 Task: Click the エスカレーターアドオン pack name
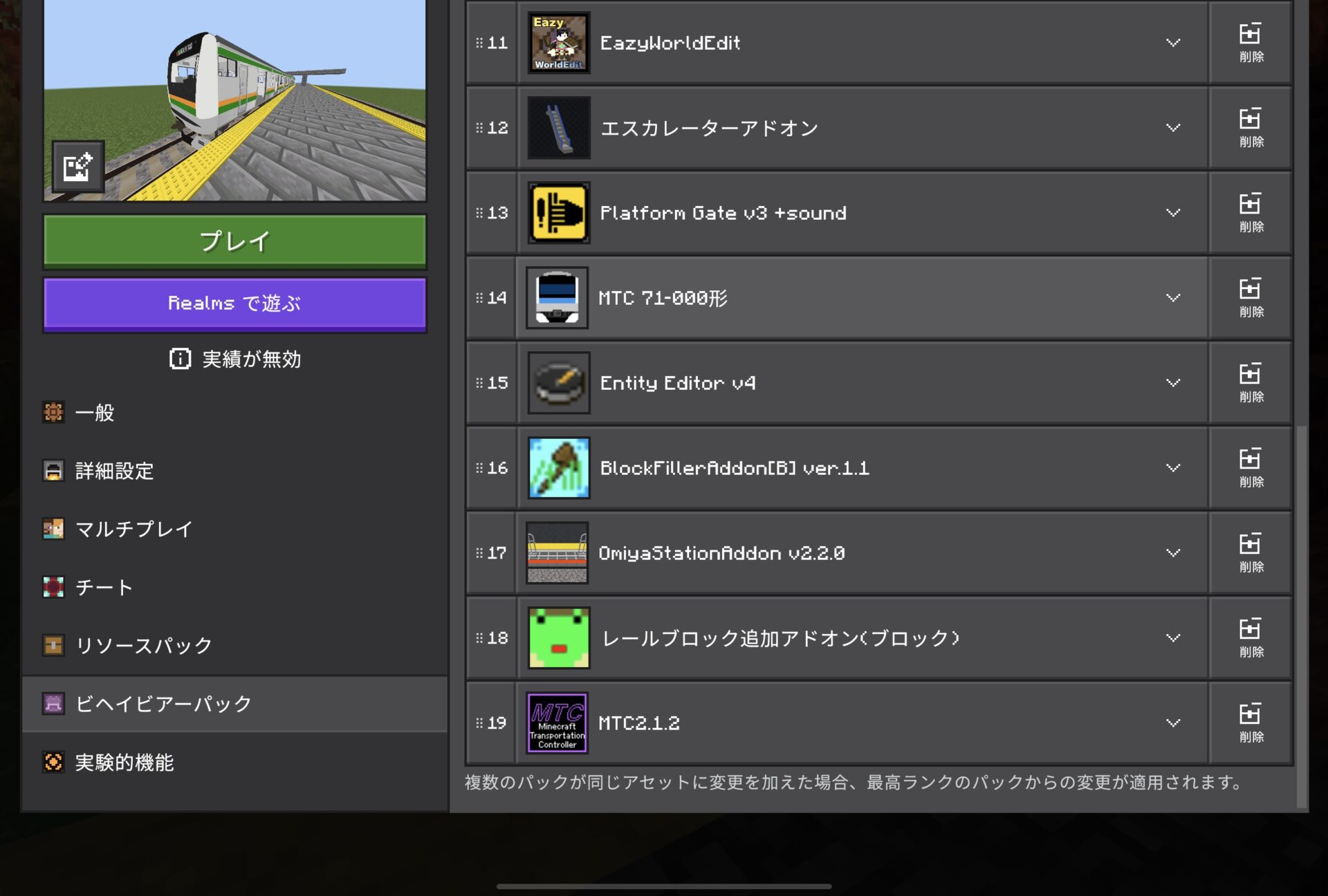710,128
